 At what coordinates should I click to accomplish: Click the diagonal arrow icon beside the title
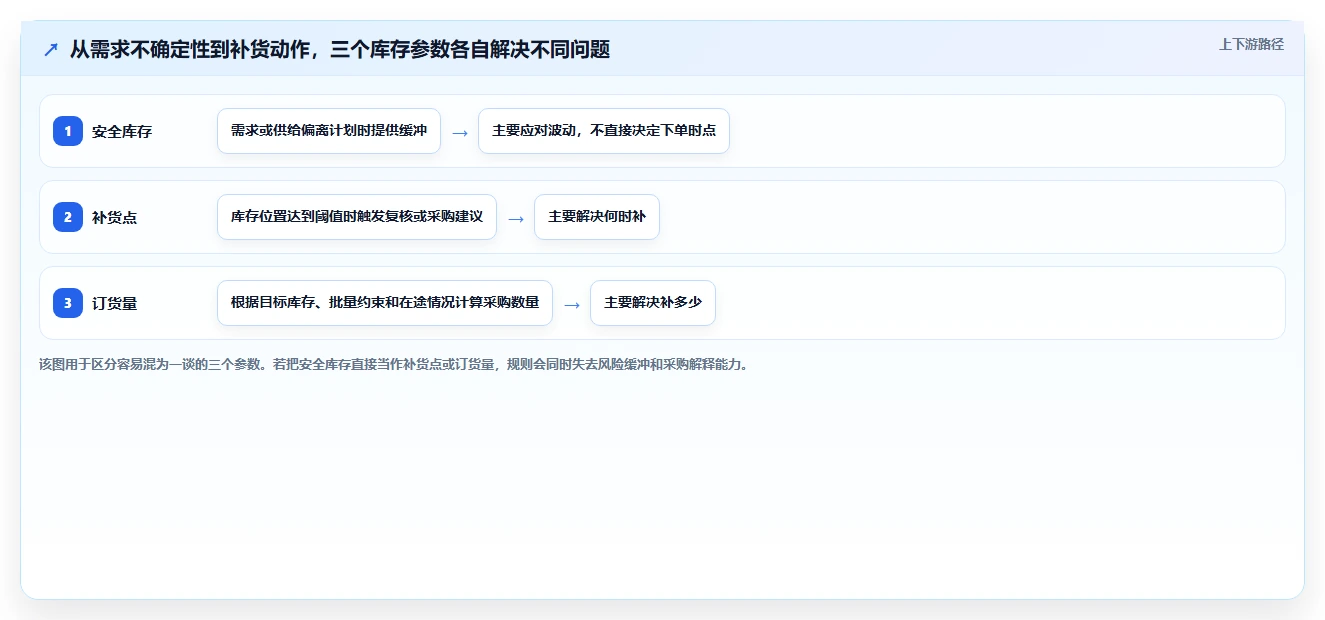point(50,49)
